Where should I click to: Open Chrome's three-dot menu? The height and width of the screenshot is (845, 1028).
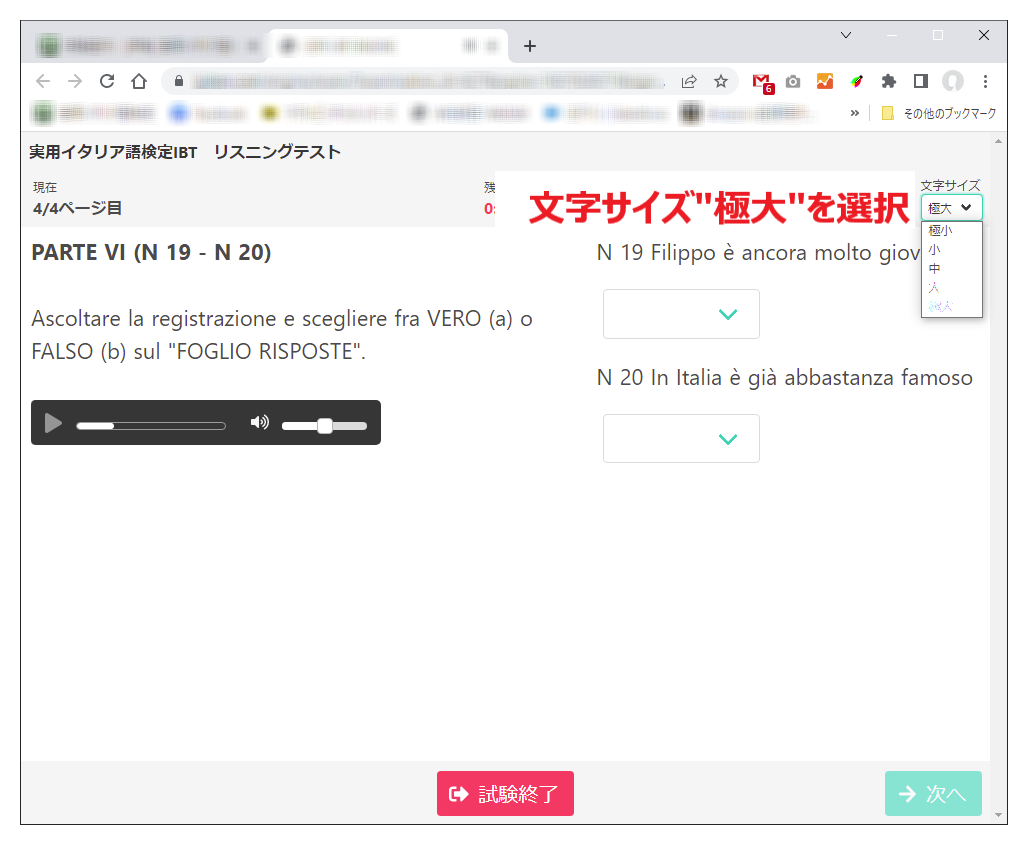tap(985, 81)
